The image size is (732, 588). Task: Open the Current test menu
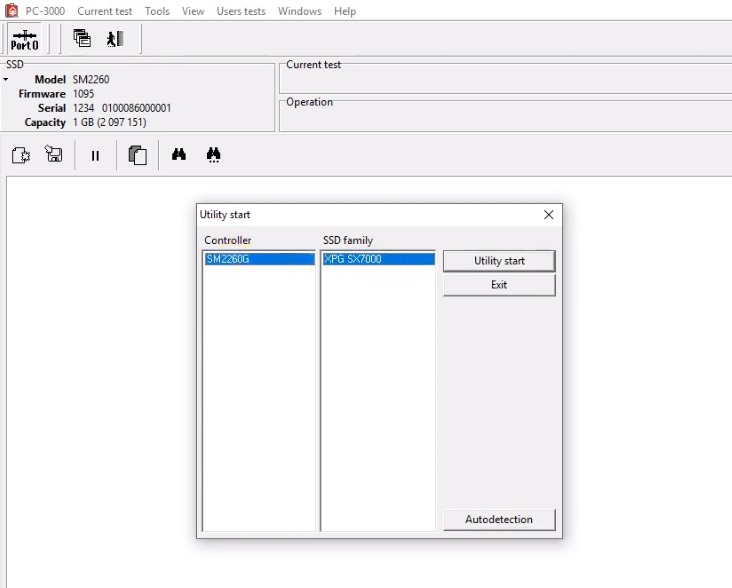click(105, 11)
